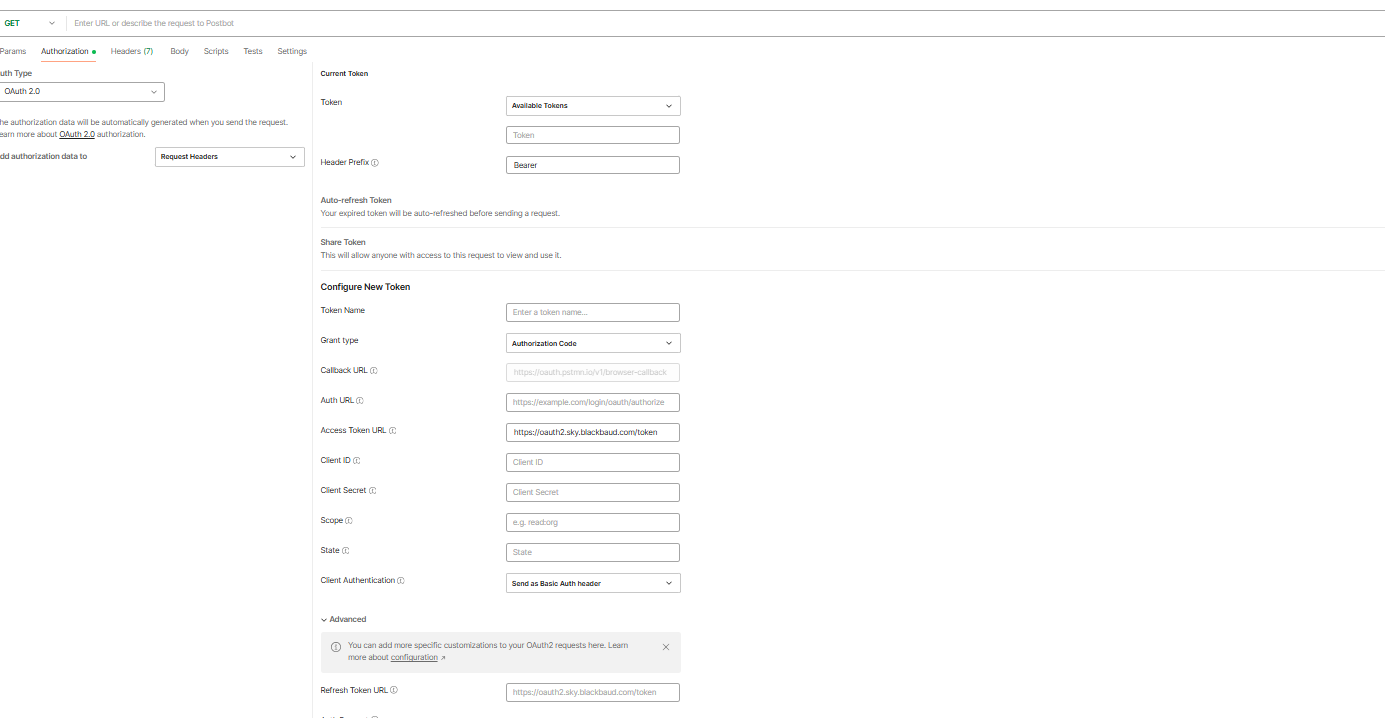
Task: Open the Auth Type OAuth 2.0 dropdown
Action: [x=81, y=92]
